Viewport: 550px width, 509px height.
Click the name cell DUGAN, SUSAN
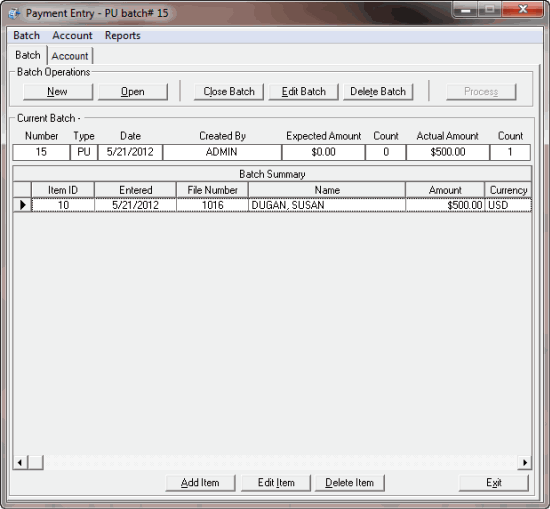pos(327,205)
